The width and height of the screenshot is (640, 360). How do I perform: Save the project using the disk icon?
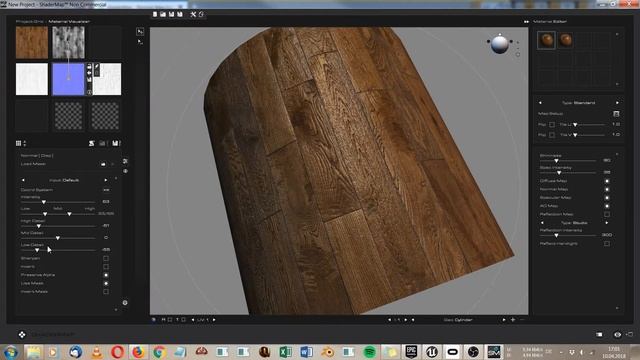coord(171,14)
